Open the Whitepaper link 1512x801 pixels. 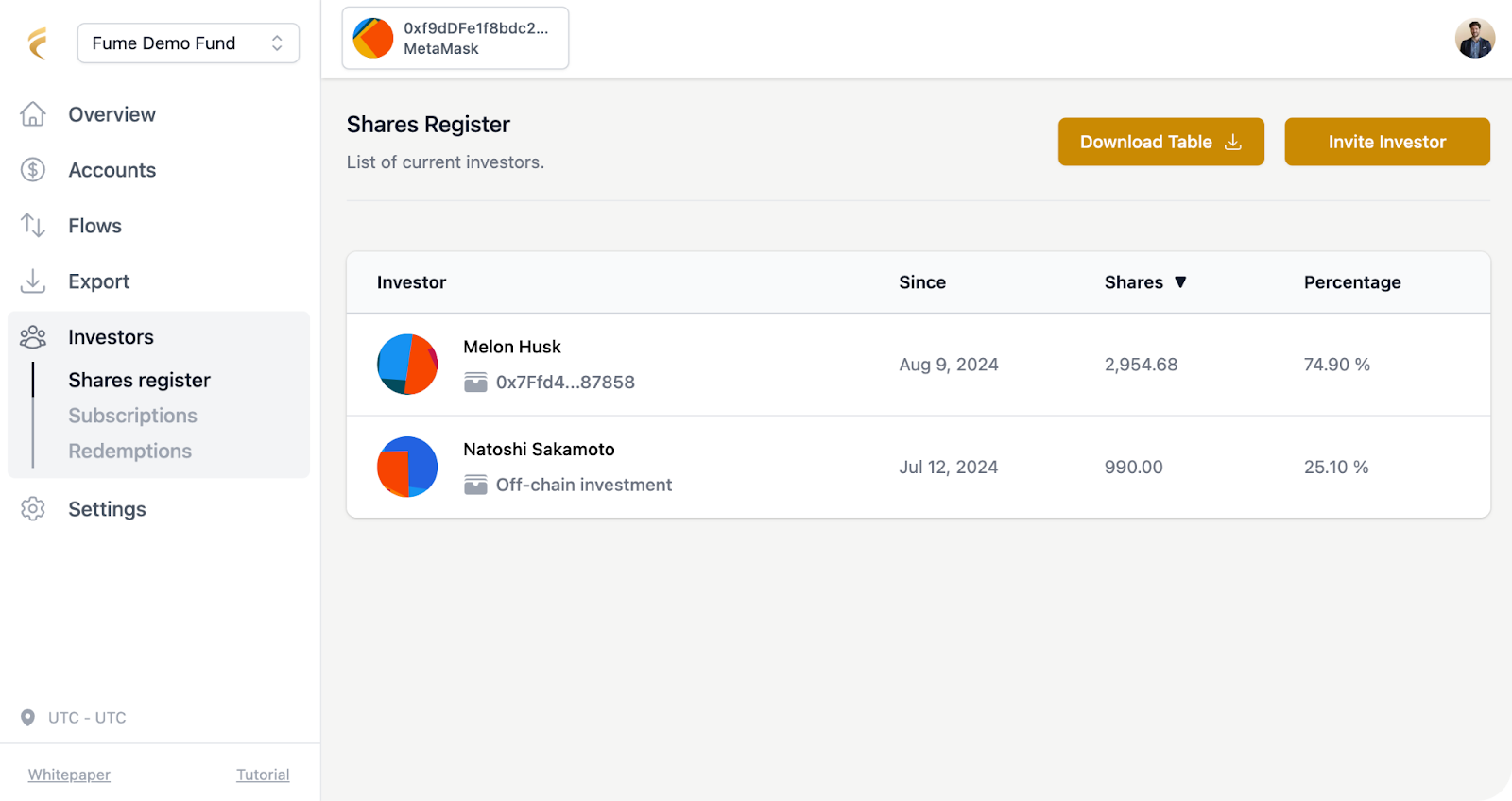pyautogui.click(x=69, y=775)
